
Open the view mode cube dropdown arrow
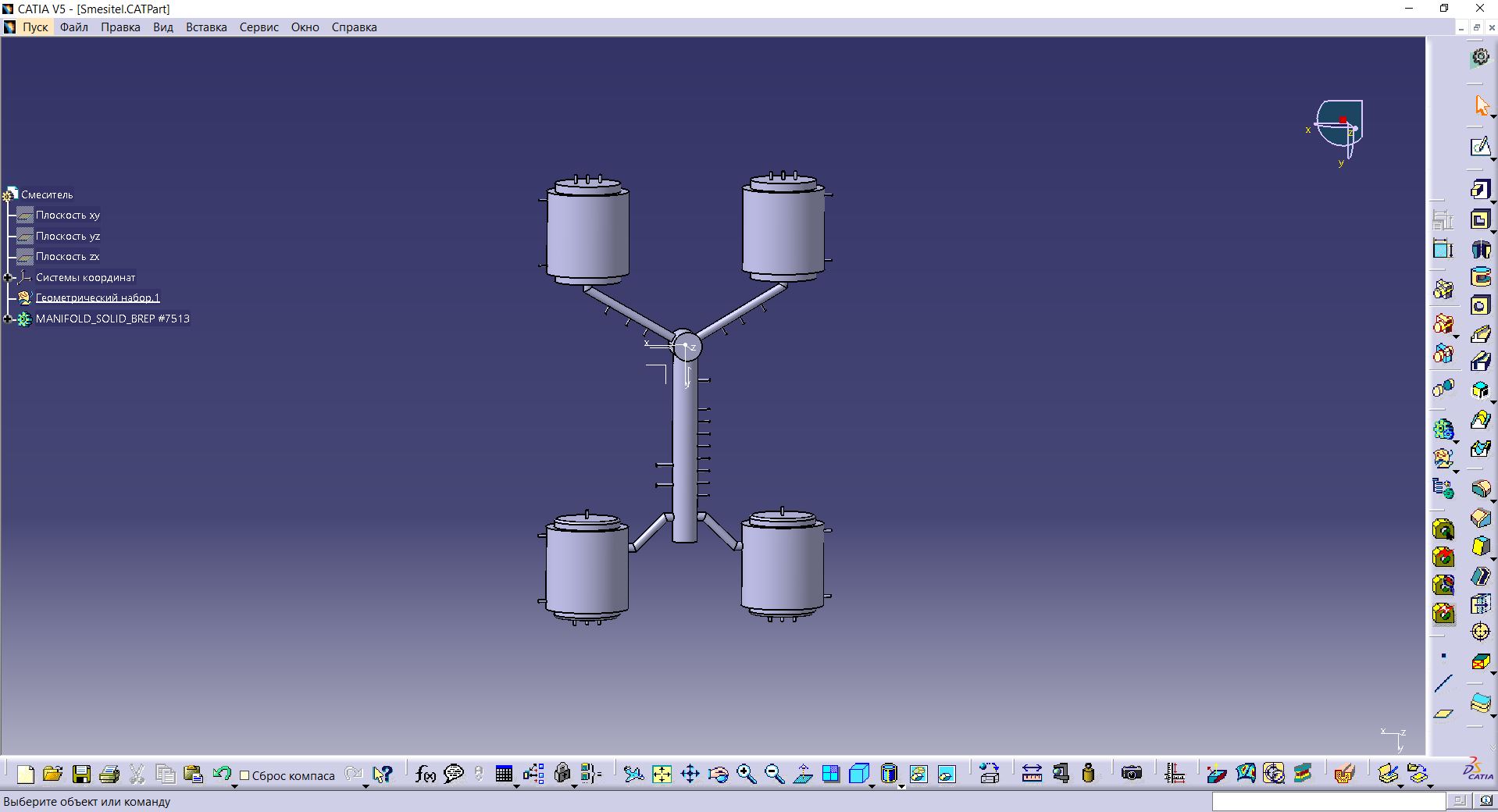click(872, 785)
